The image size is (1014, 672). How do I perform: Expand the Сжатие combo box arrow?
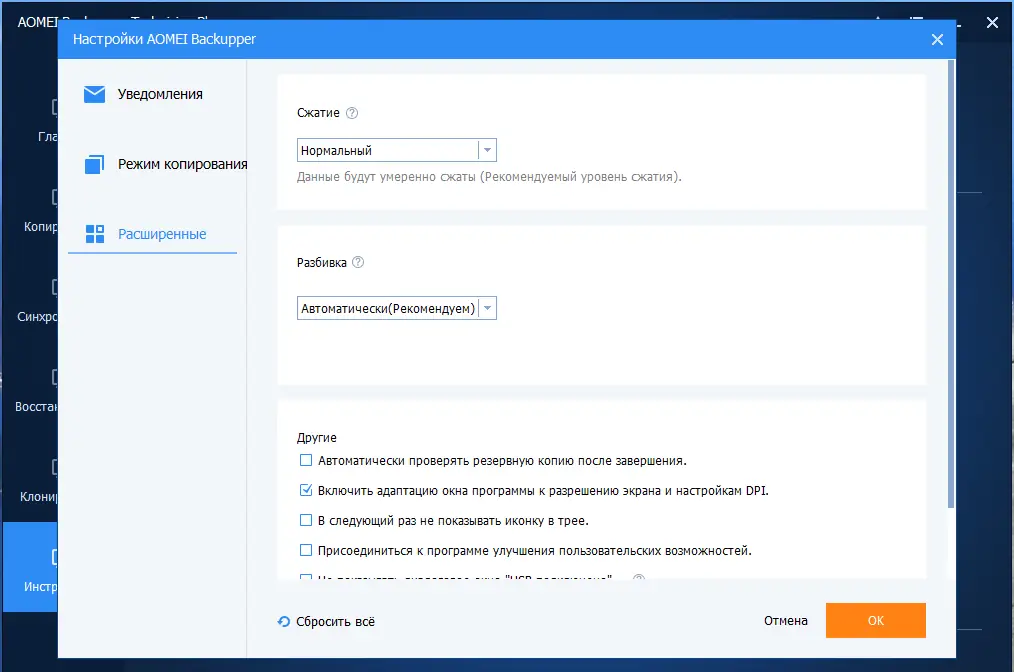tap(488, 150)
